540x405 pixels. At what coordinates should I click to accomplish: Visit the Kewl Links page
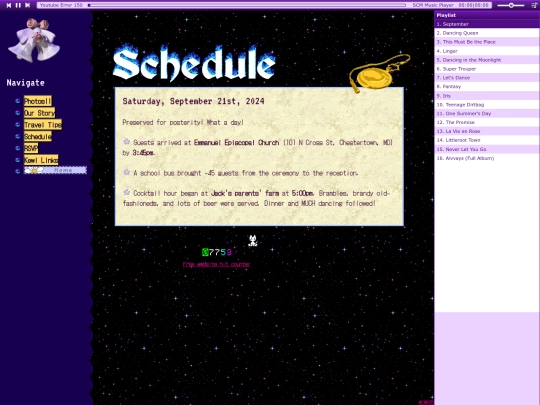point(41,160)
